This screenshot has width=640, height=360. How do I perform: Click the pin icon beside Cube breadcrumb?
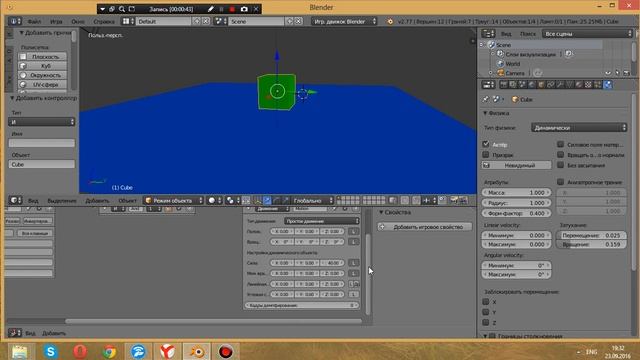[486, 99]
